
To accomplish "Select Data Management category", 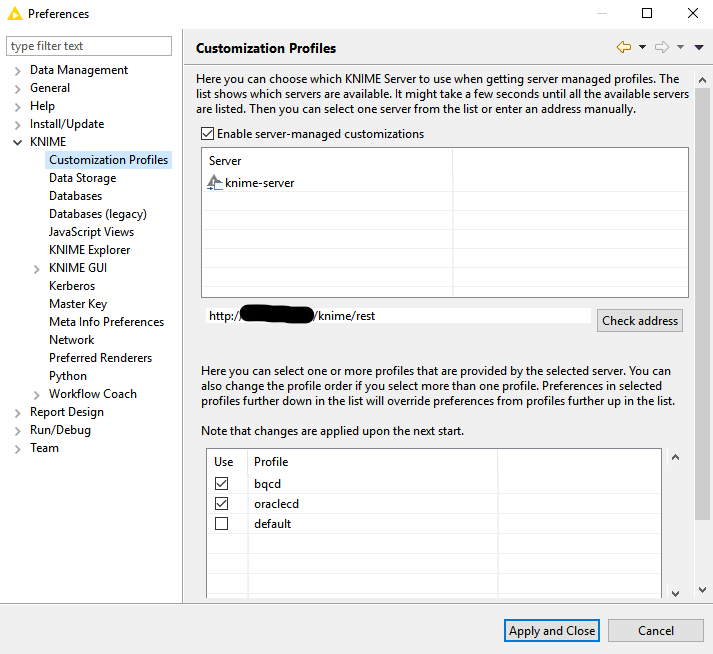I will click(x=79, y=70).
